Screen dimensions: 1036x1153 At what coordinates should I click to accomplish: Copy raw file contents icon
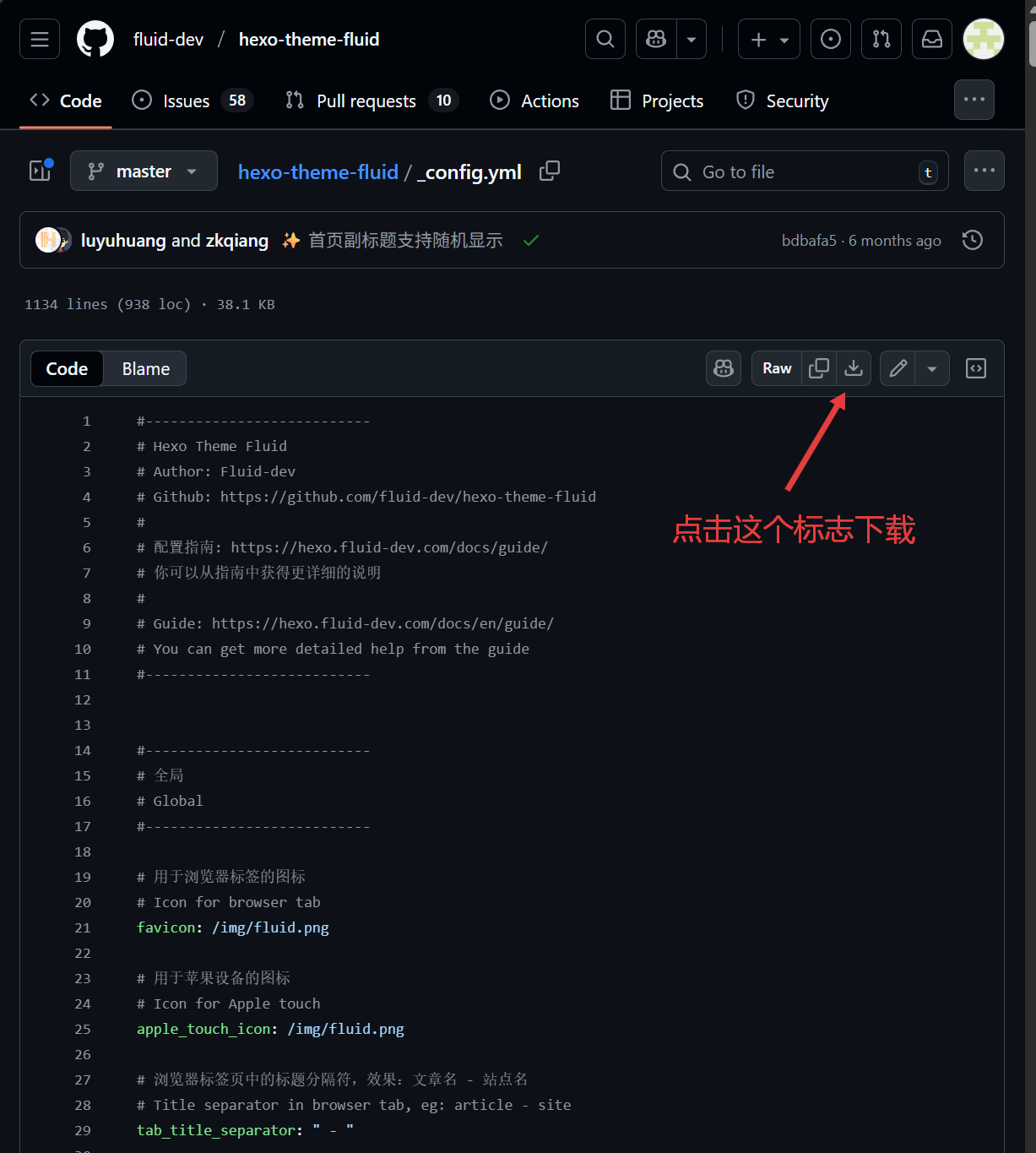click(819, 368)
